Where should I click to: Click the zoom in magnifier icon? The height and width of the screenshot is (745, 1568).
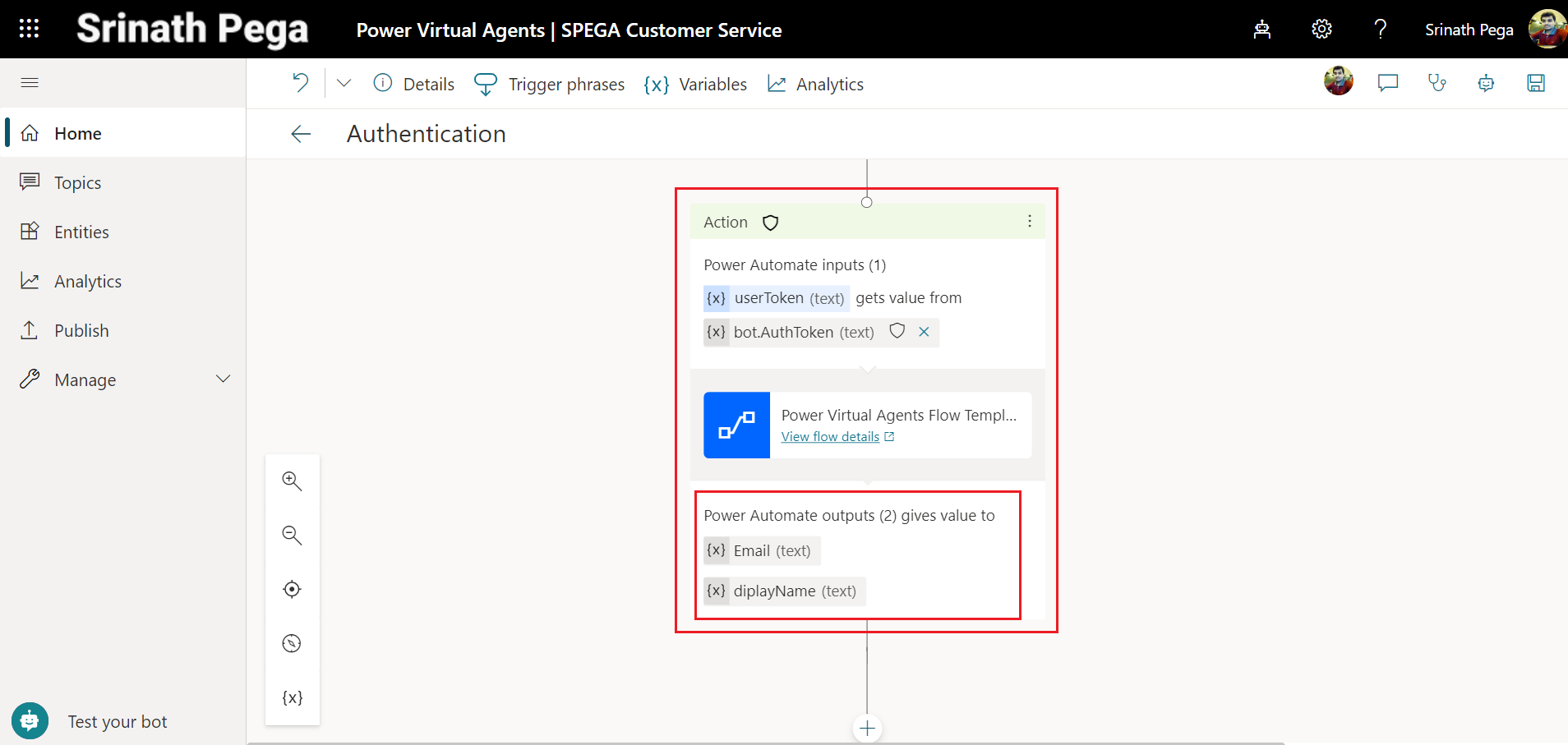[292, 481]
